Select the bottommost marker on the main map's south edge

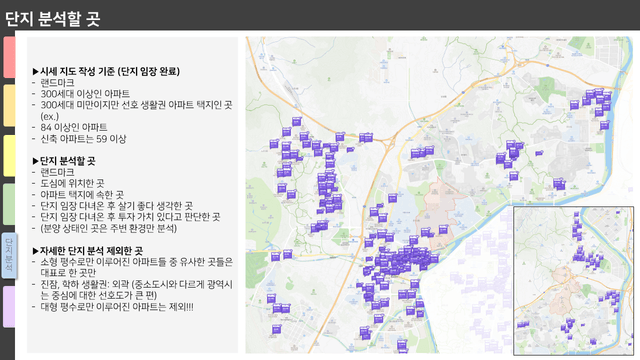(402, 346)
